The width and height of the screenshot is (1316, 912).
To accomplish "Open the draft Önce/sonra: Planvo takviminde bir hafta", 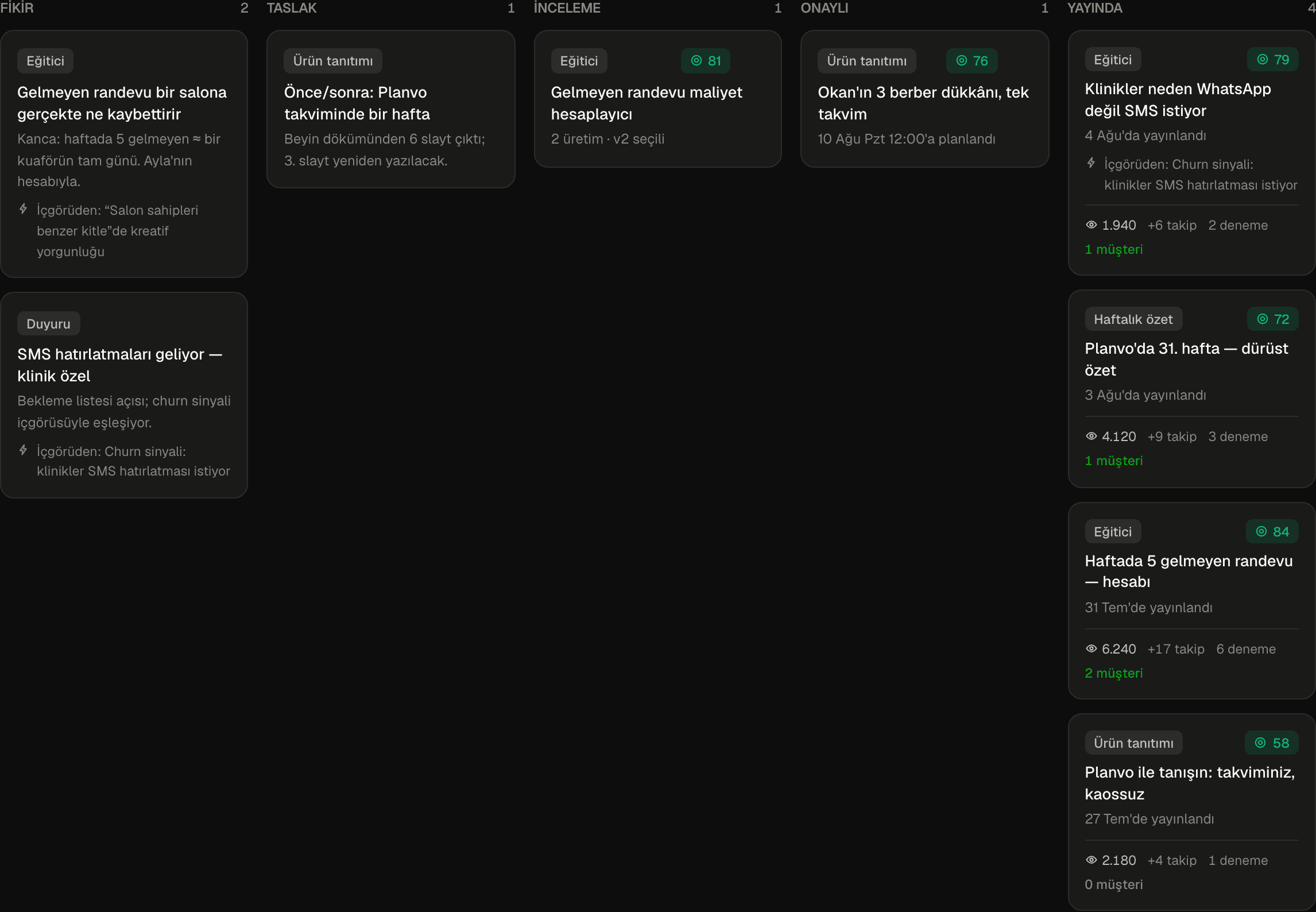I will 390,109.
